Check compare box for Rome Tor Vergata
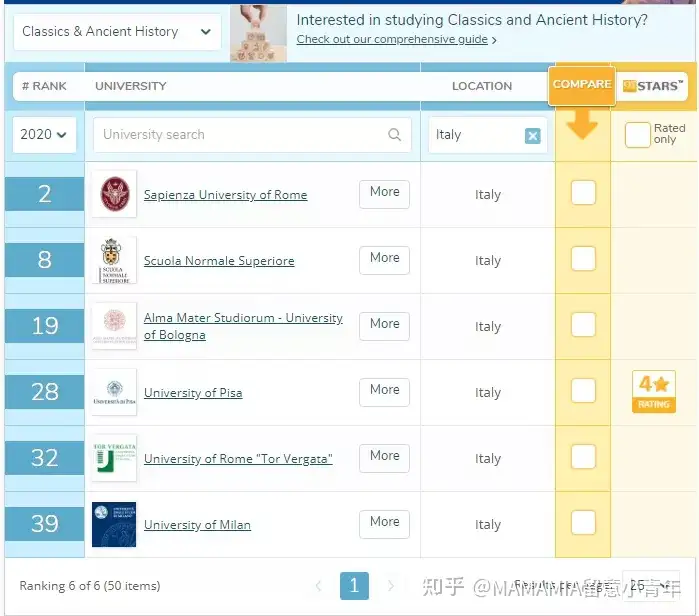Viewport: 699px width, 616px height. 583,456
